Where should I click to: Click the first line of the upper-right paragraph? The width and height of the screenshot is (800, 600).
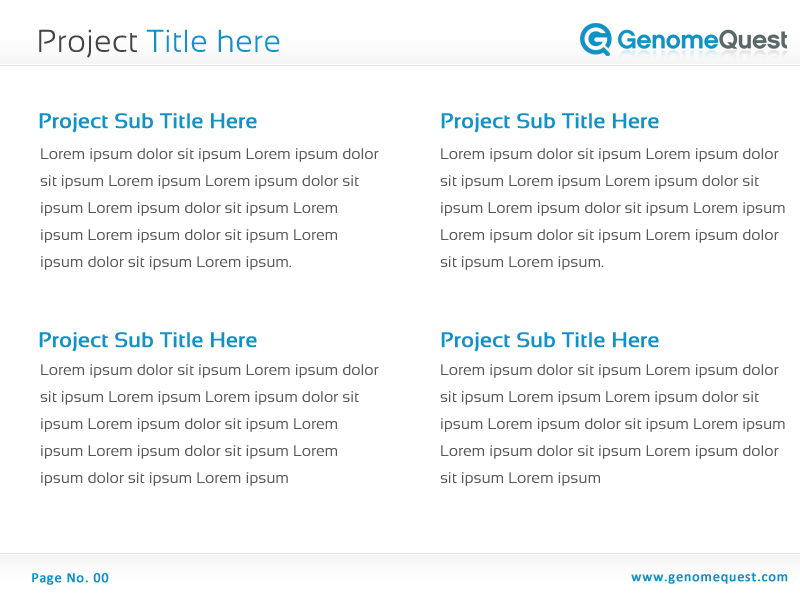[609, 154]
